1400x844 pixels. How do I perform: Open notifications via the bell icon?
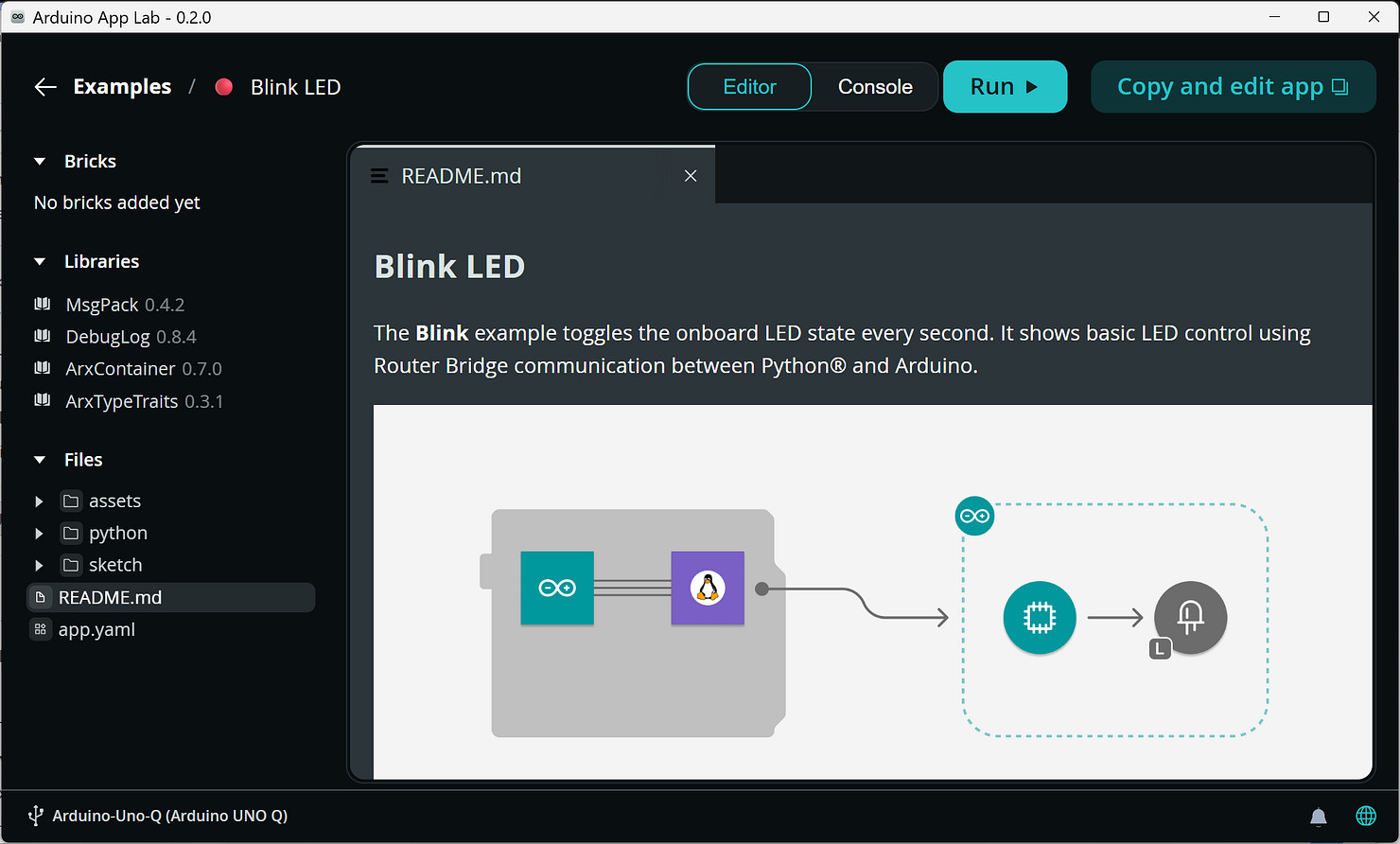pyautogui.click(x=1318, y=816)
